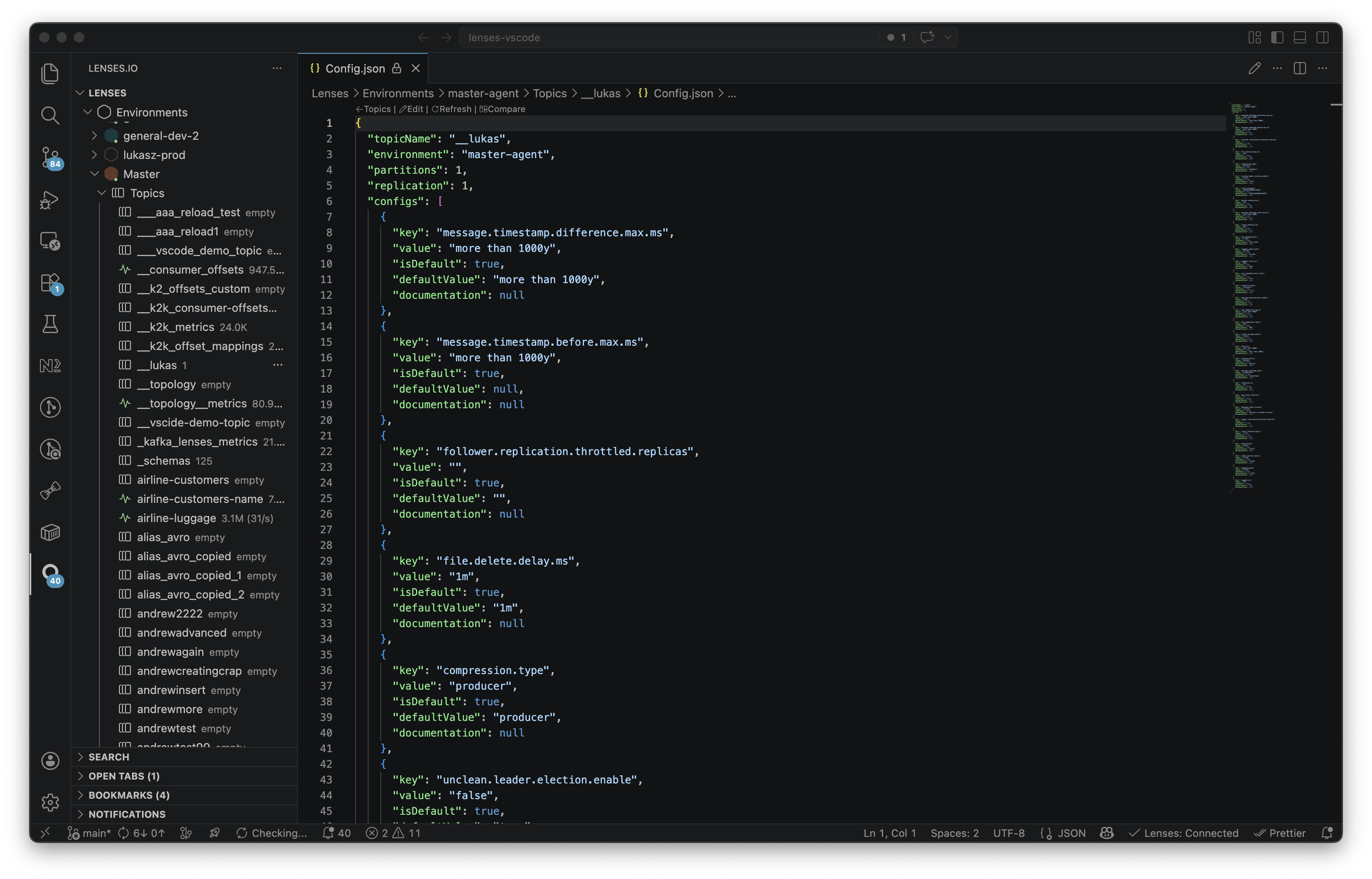Expand the lukasz-prod environment

94,155
